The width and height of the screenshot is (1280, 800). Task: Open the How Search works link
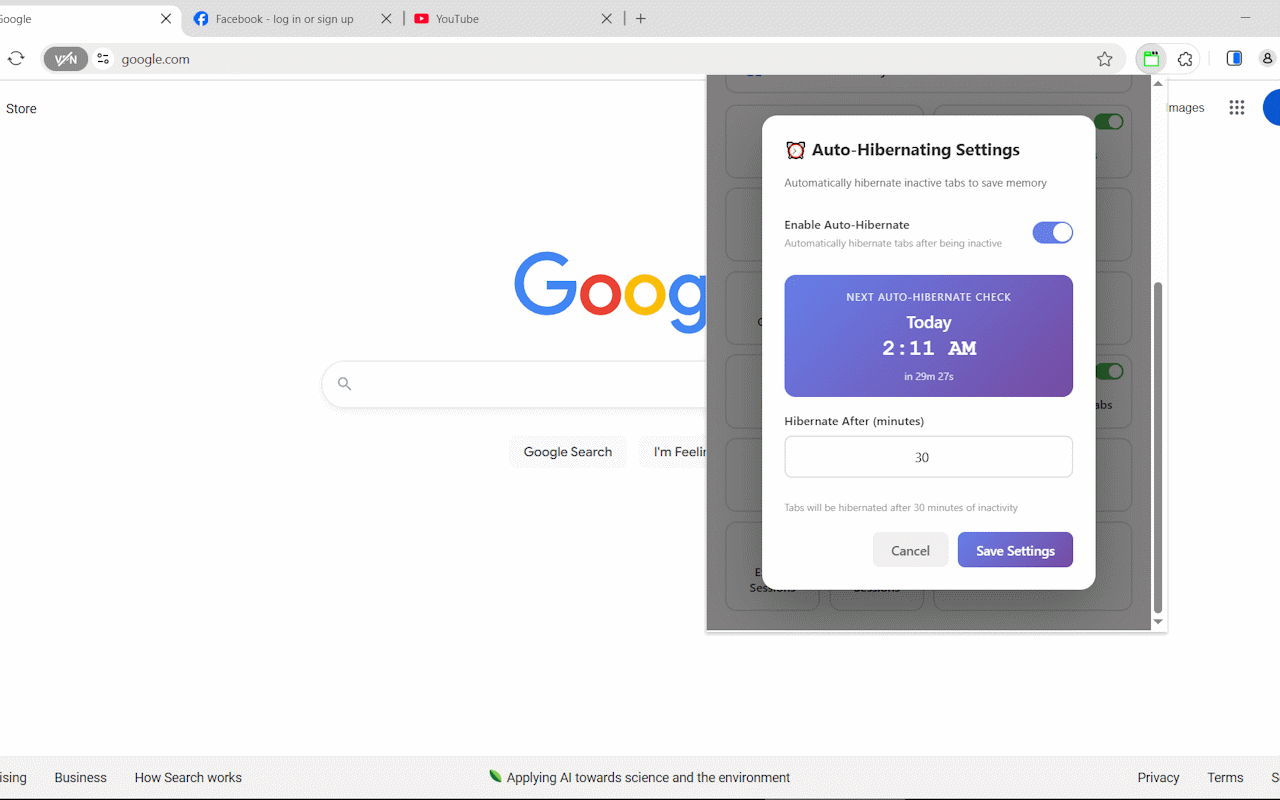coord(188,777)
